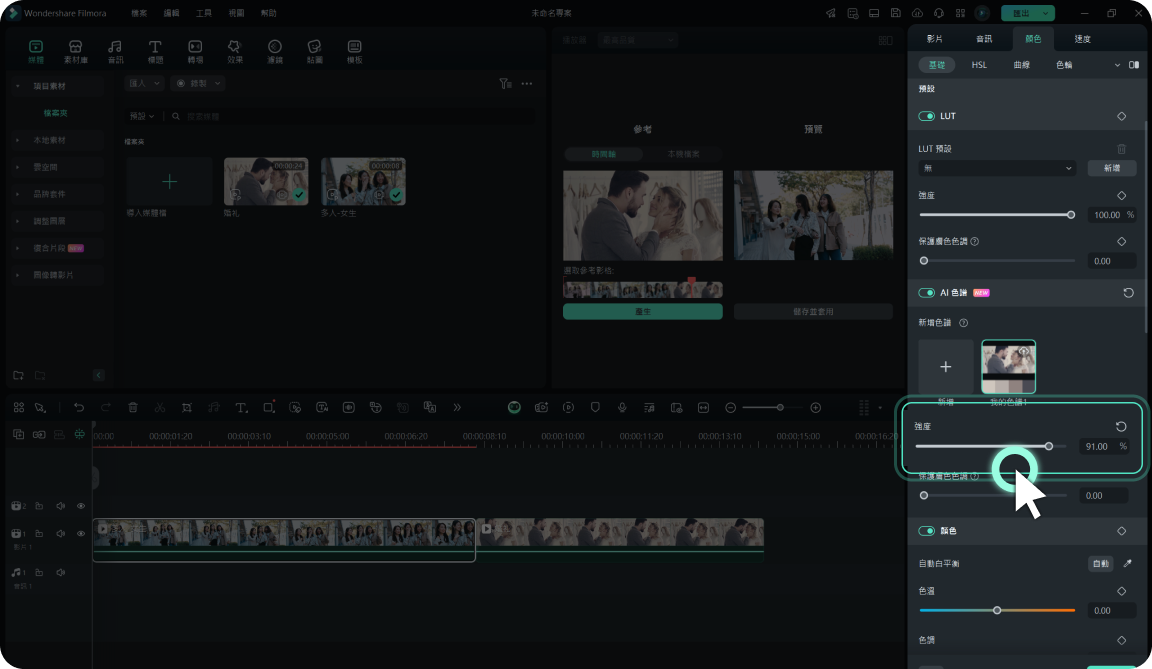Click the 新增 button beside LUT preset
Image resolution: width=1152 pixels, height=669 pixels.
click(1112, 168)
